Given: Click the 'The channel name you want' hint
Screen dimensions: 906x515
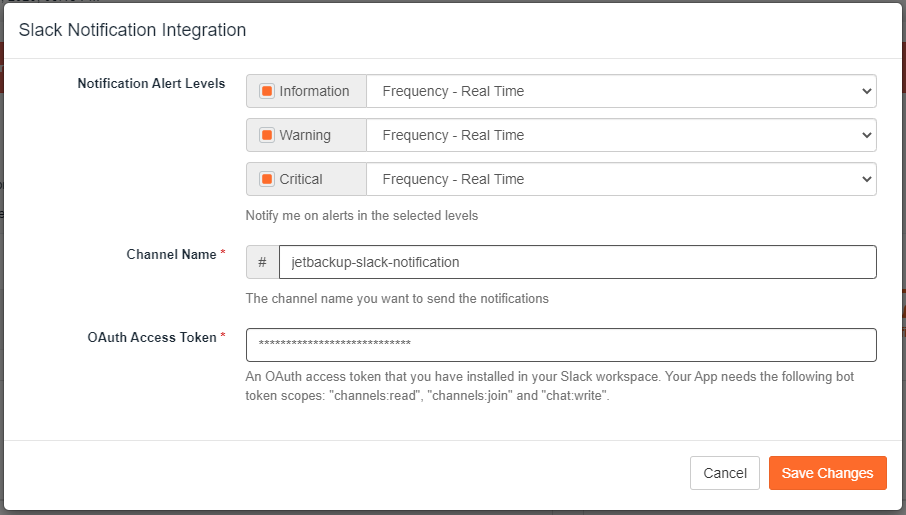Looking at the screenshot, I should pos(397,299).
